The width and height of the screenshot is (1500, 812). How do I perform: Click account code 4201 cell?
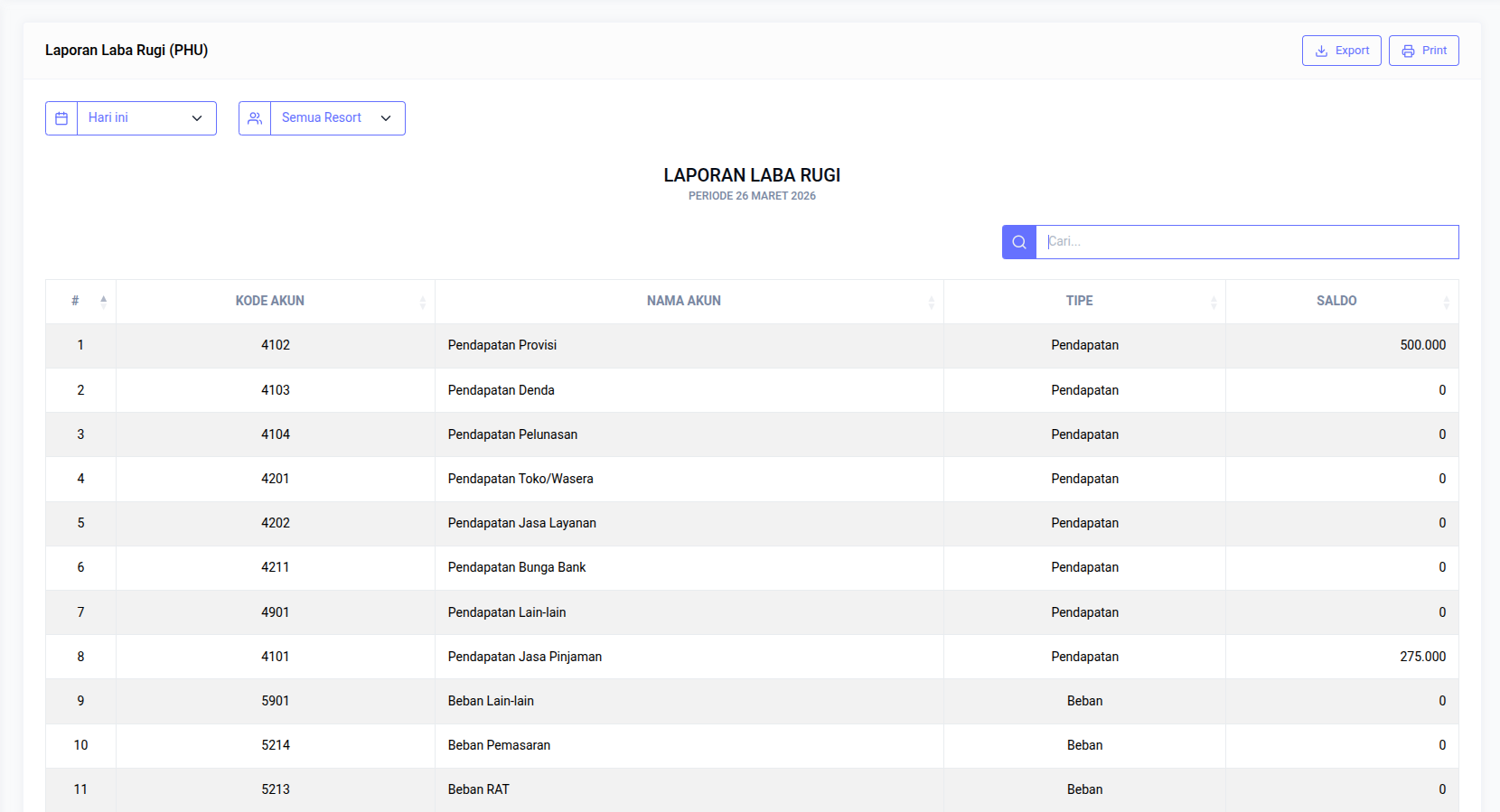(x=276, y=479)
